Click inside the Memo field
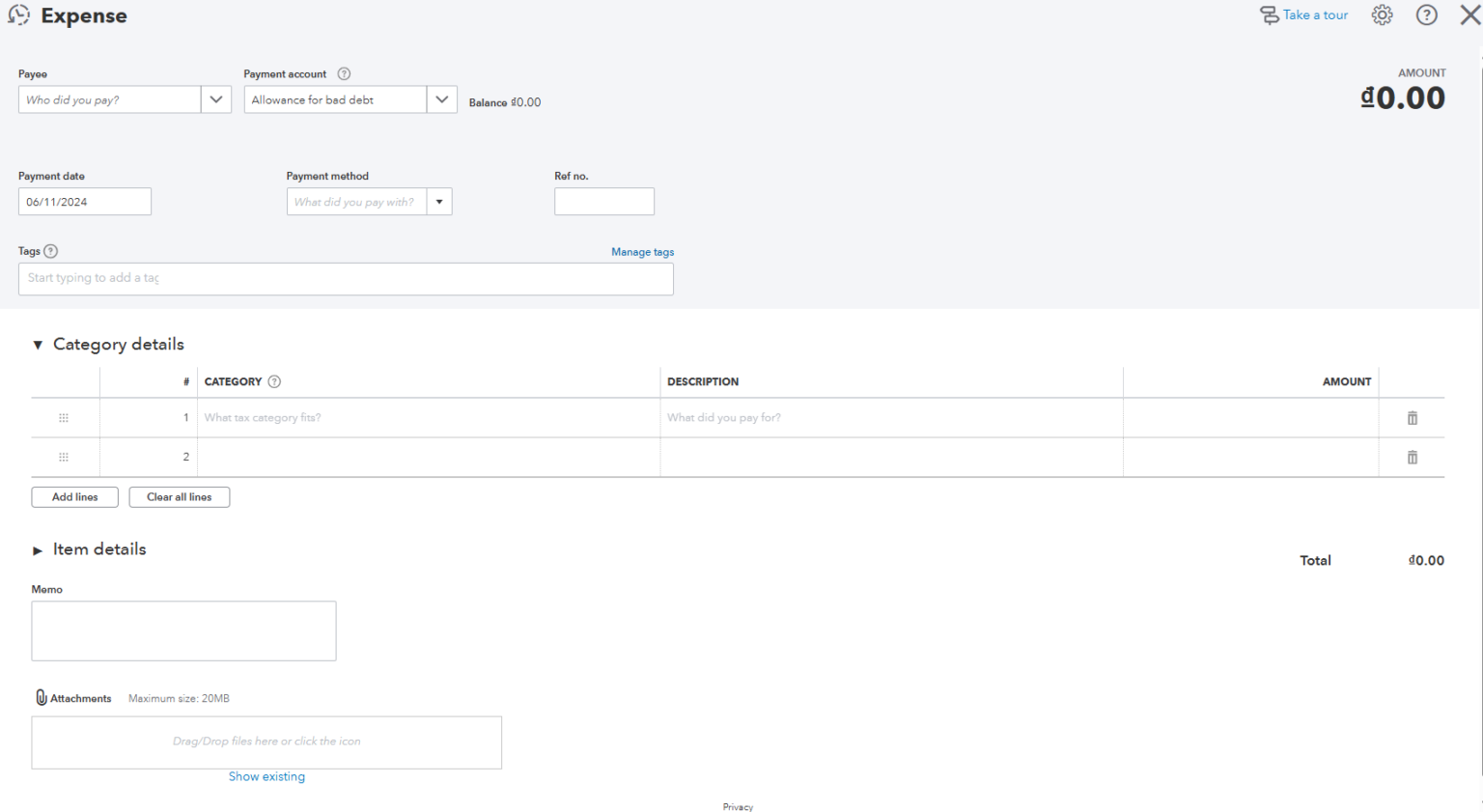Screen dimensions: 1483x812 point(183,630)
